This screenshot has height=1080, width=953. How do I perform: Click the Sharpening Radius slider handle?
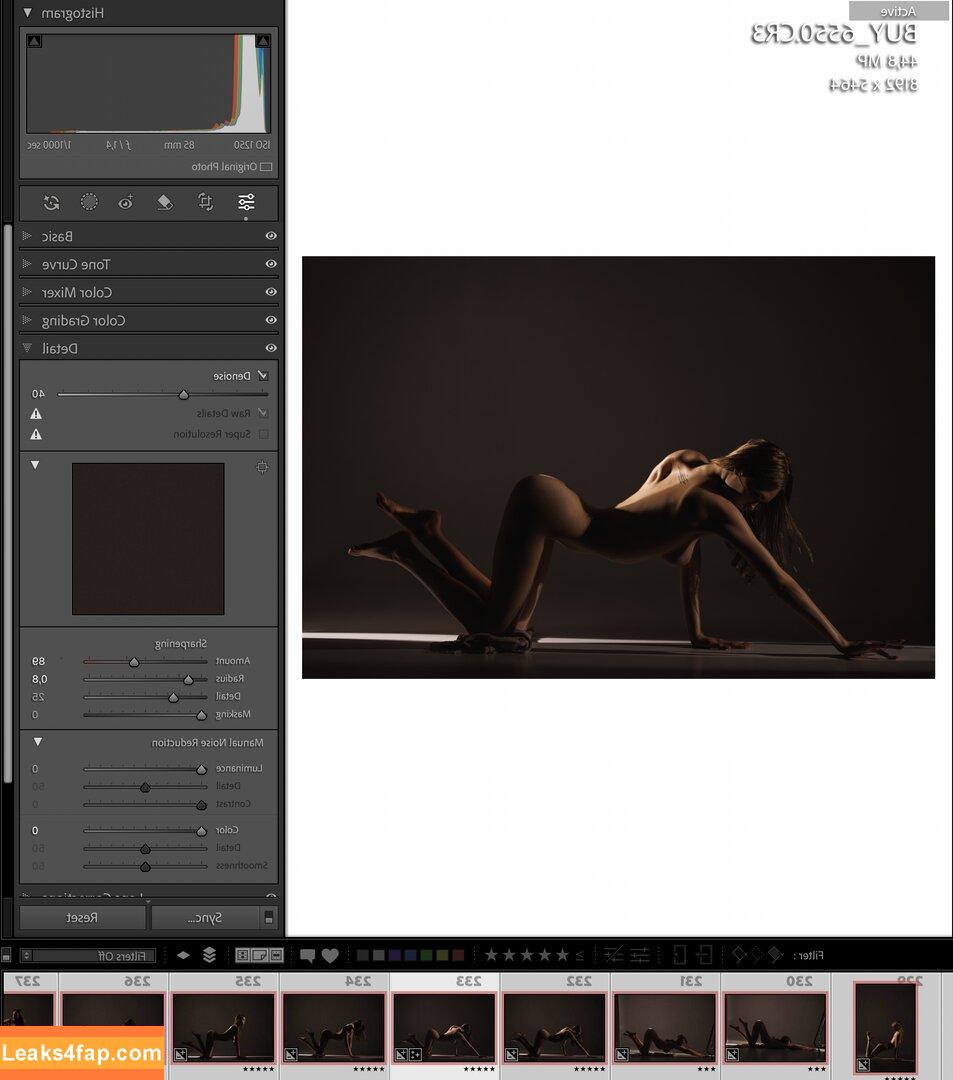(188, 680)
